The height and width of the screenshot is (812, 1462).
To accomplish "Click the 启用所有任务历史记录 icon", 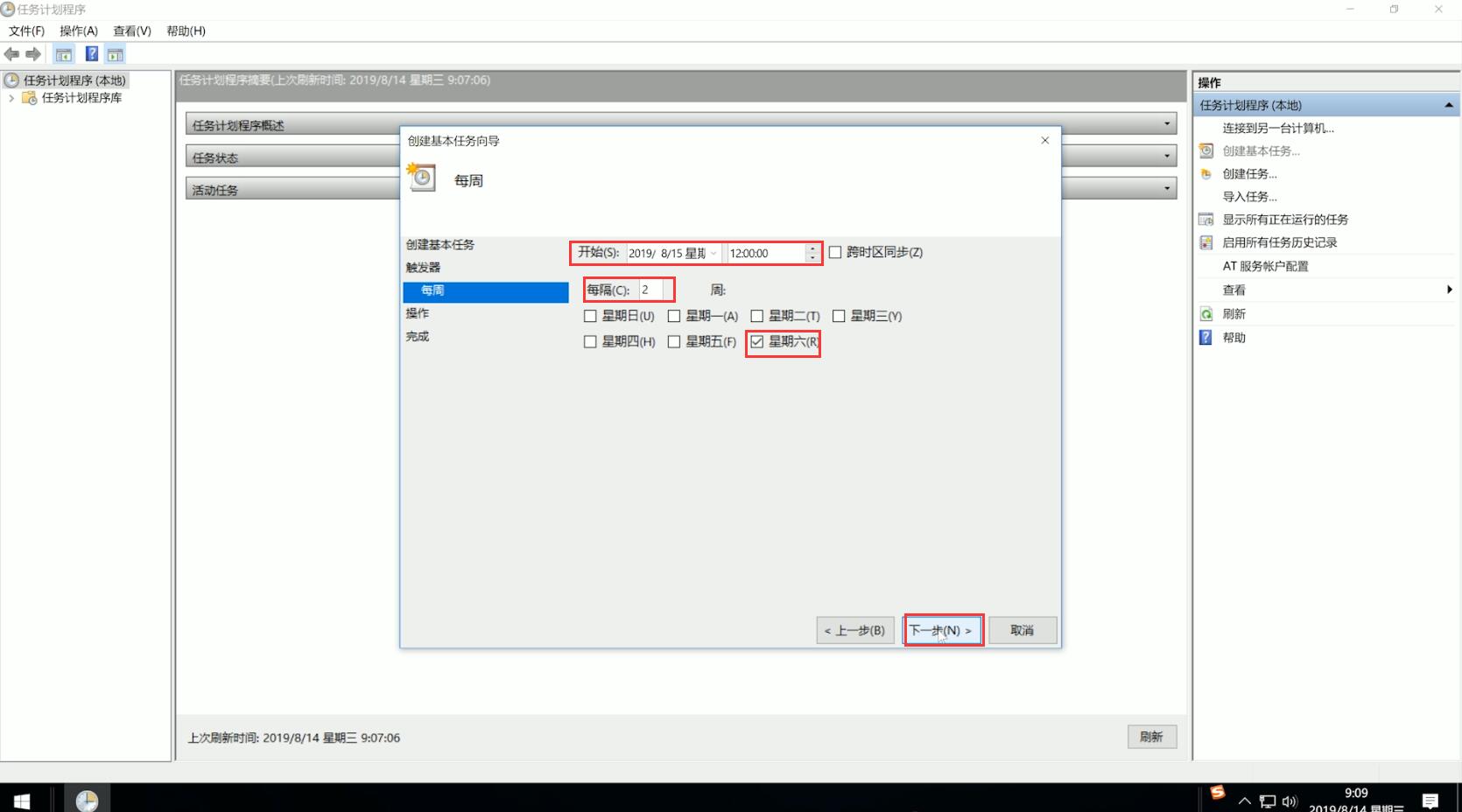I will tap(1206, 242).
